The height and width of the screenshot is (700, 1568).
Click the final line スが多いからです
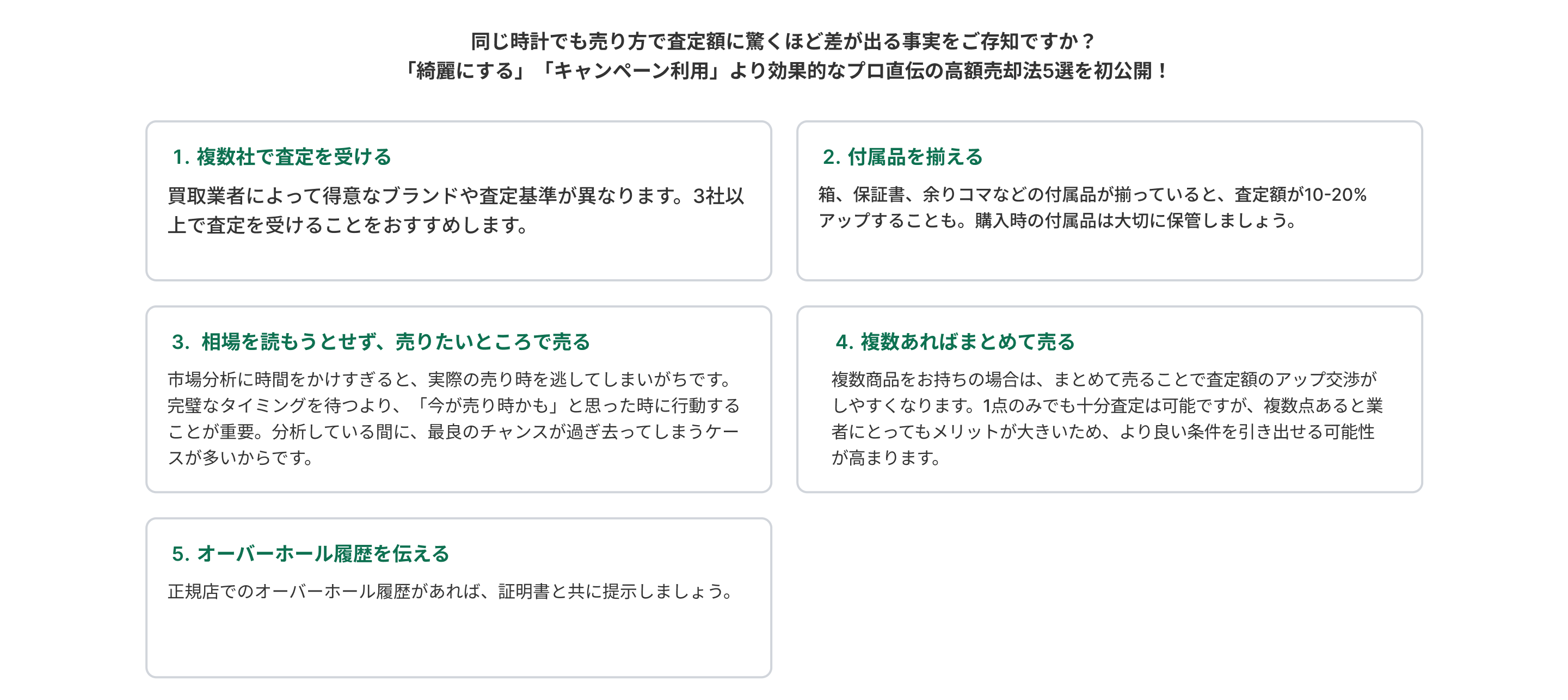(241, 458)
